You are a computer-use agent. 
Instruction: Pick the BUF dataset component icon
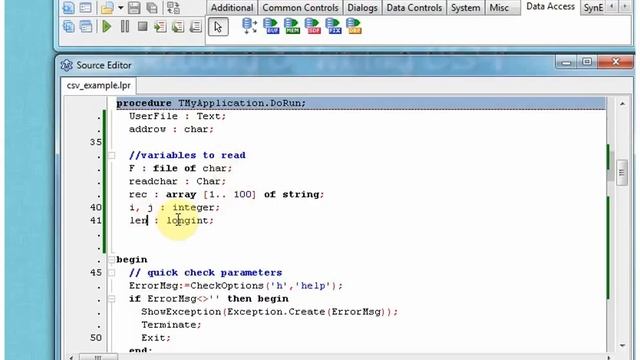point(271,26)
